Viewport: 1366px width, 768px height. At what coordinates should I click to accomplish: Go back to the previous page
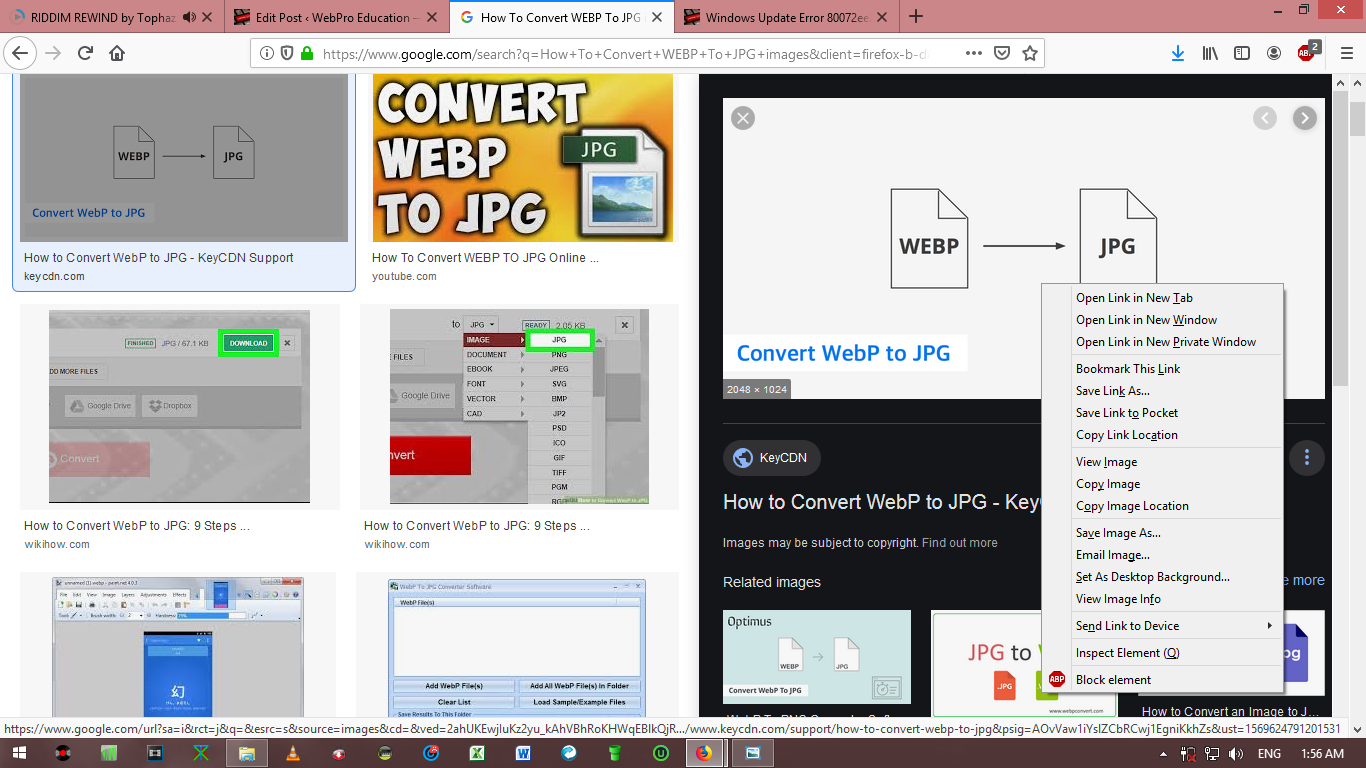(21, 53)
